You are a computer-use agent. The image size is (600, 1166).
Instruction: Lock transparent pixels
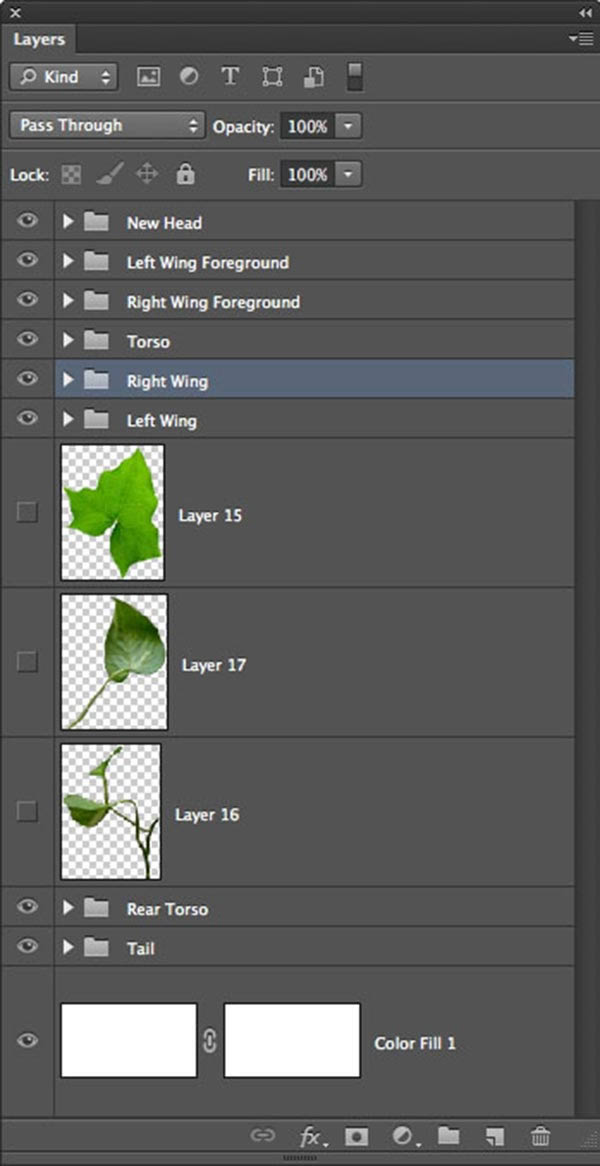71,175
